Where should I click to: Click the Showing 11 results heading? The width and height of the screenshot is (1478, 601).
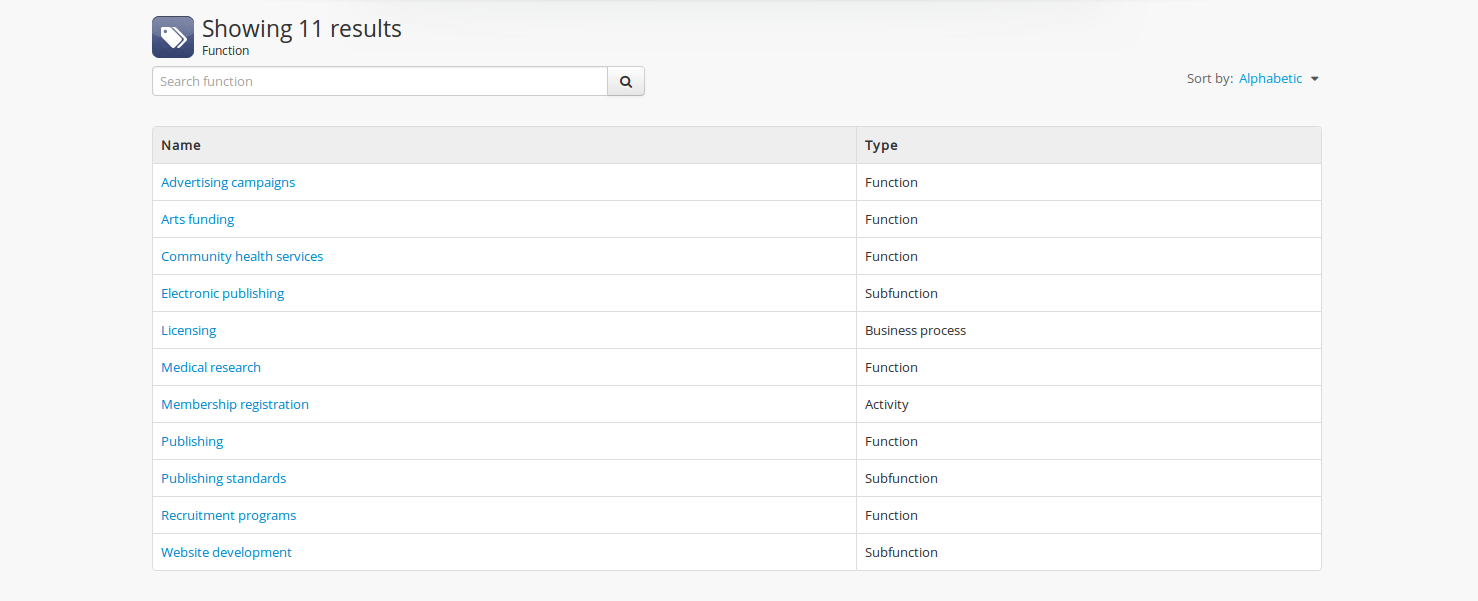302,29
